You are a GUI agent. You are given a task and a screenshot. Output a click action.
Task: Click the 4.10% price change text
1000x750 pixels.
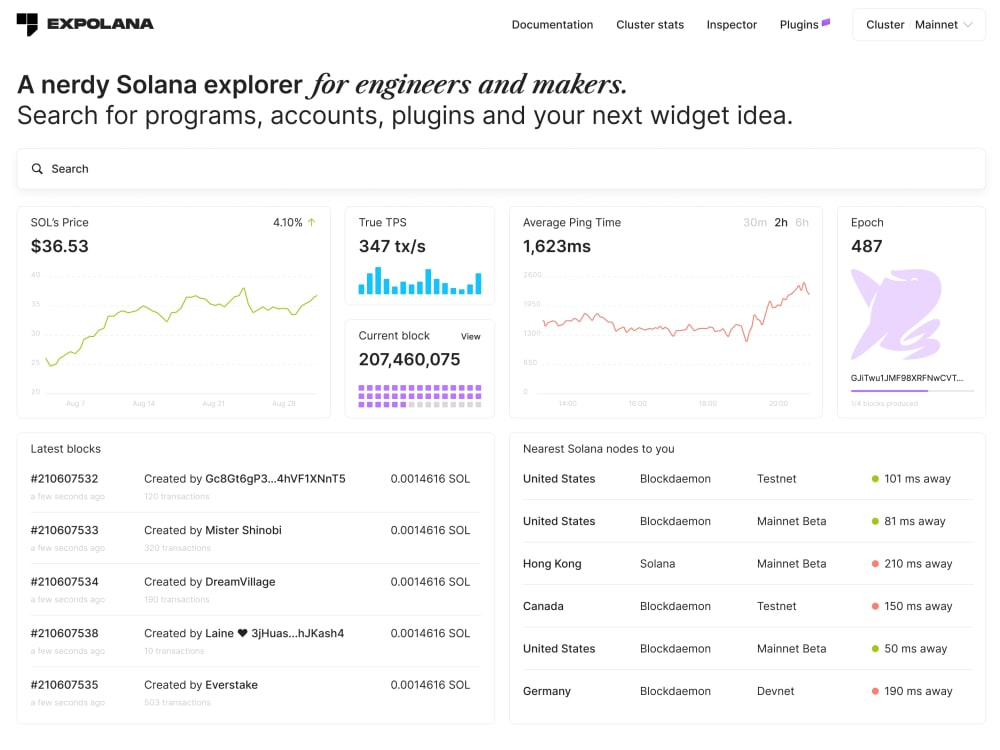coord(288,222)
